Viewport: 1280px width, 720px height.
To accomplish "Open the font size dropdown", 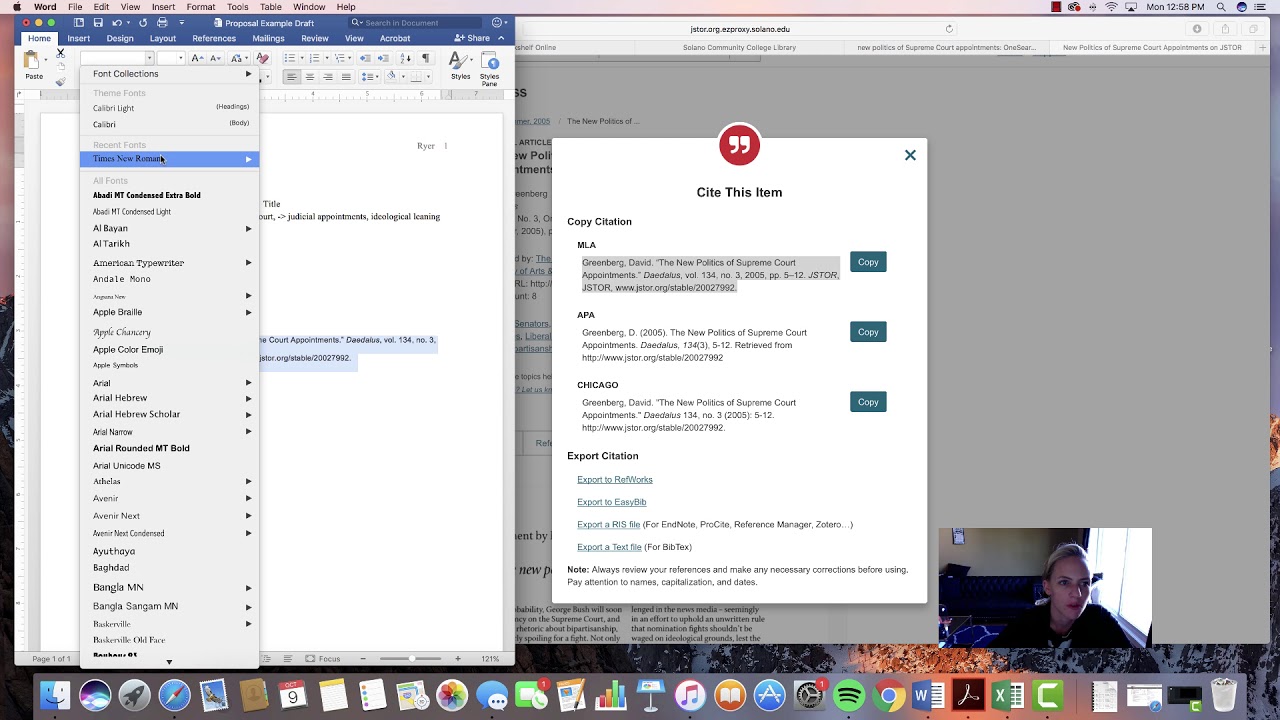I will (180, 58).
